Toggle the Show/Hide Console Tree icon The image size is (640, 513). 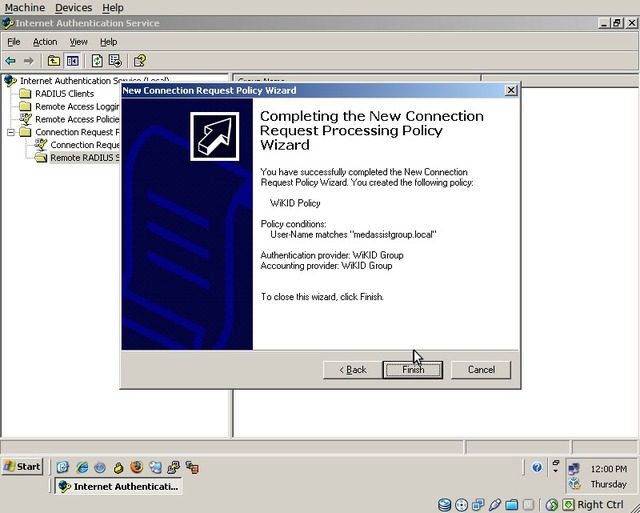(x=72, y=61)
